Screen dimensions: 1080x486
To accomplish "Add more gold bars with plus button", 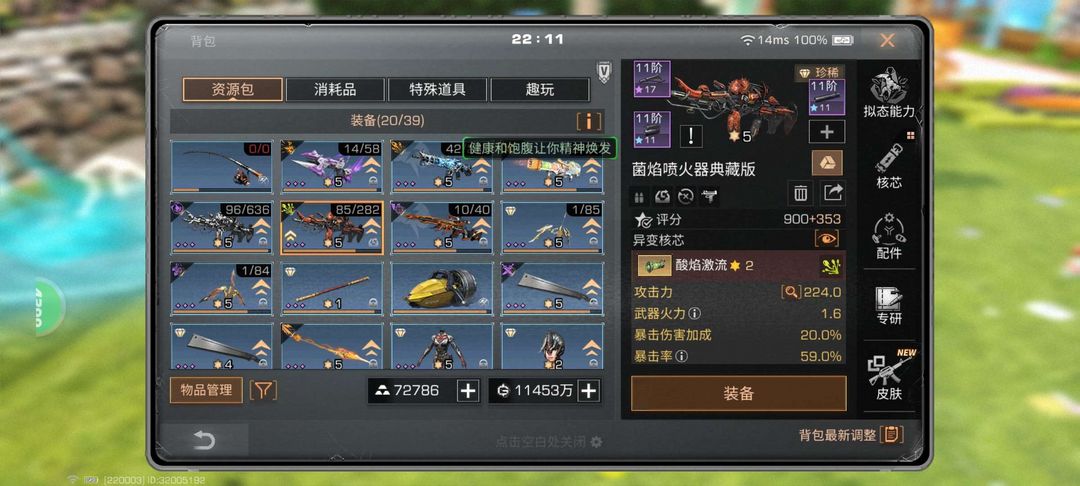I will 468,391.
